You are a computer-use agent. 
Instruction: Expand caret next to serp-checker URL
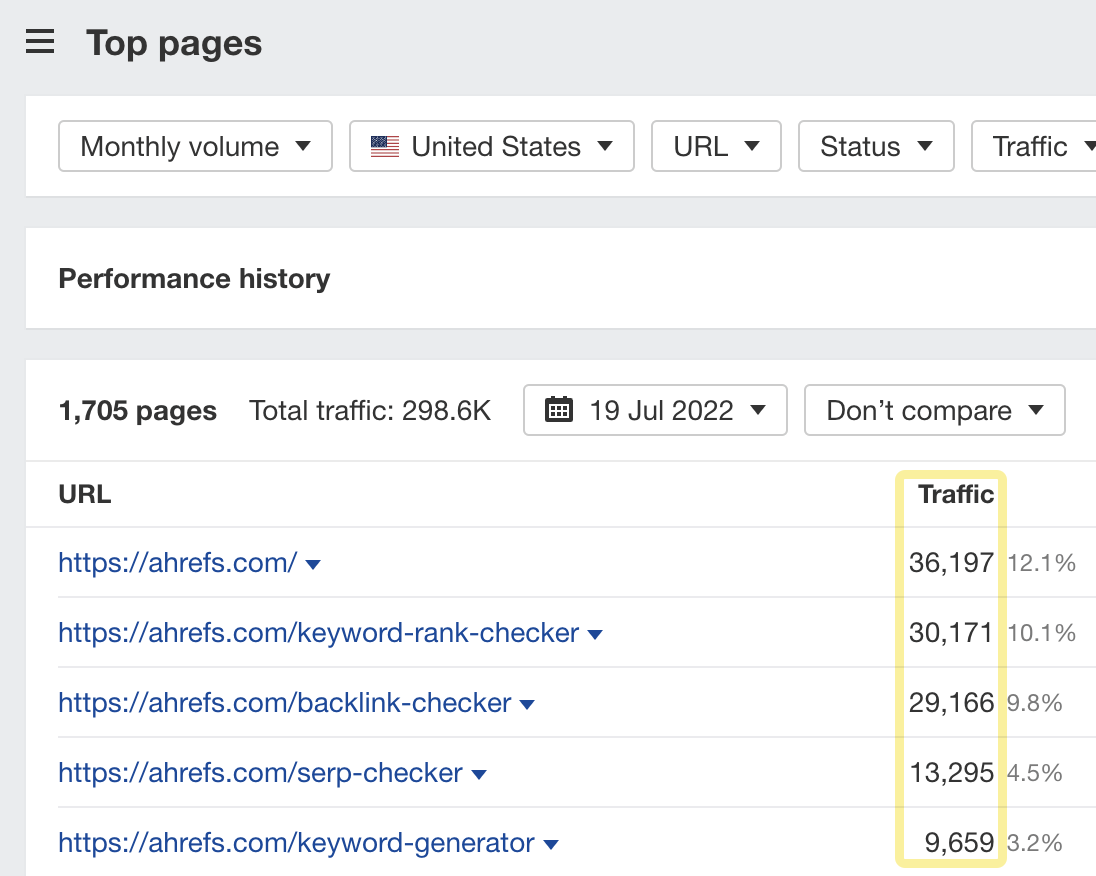point(479,775)
